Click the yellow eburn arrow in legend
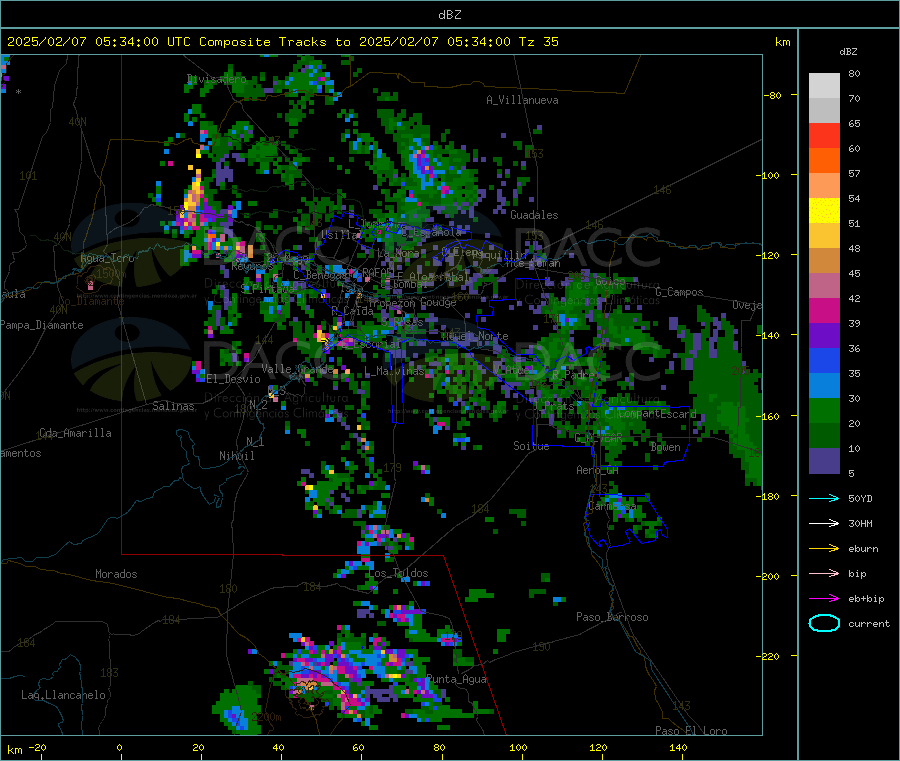The height and width of the screenshot is (761, 900). [x=824, y=549]
